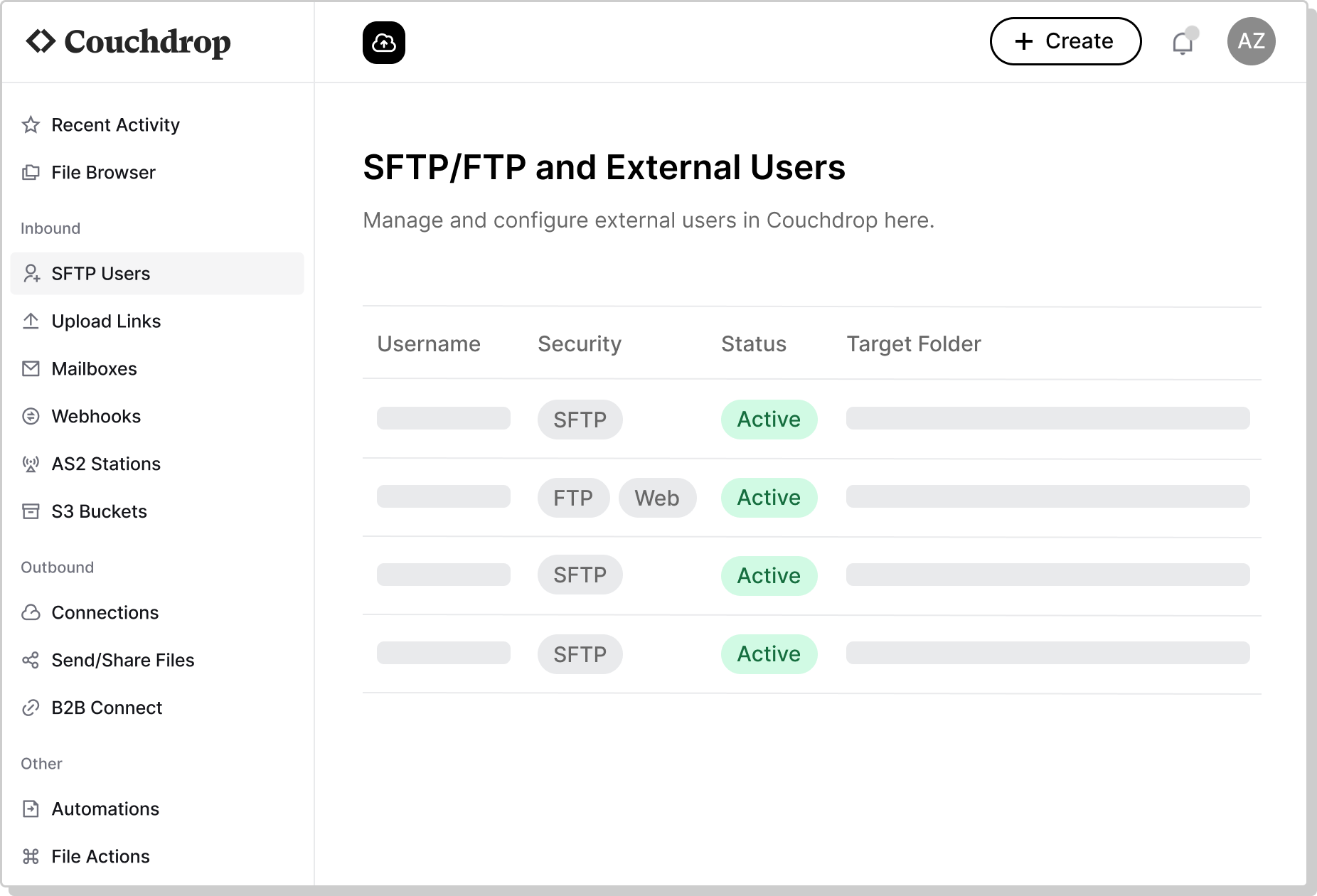Click the Username column header
This screenshot has height=896, width=1317.
click(430, 343)
